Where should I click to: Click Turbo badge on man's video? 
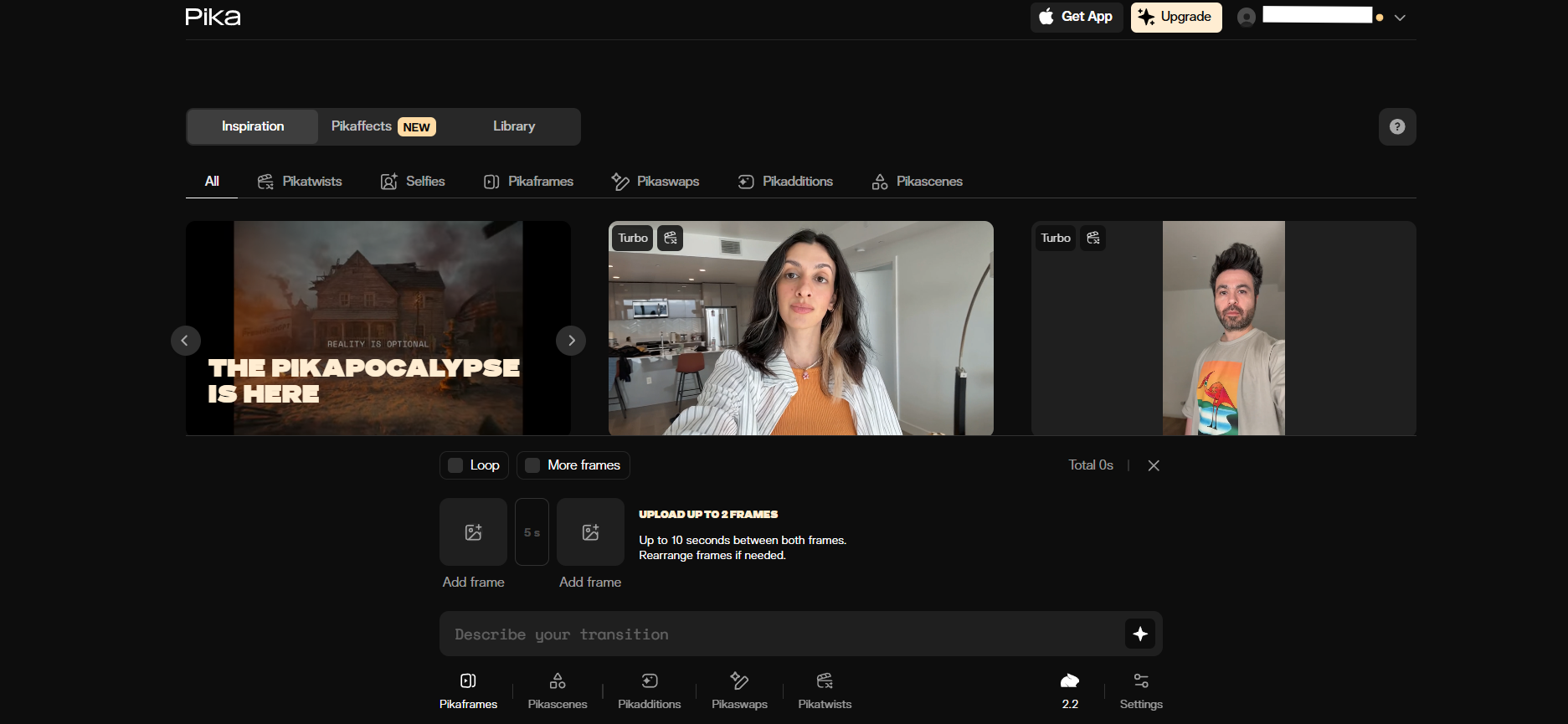click(1056, 238)
